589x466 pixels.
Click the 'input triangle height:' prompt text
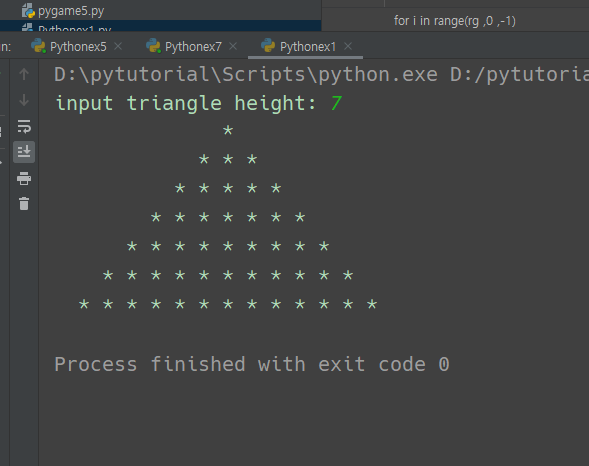click(x=186, y=103)
